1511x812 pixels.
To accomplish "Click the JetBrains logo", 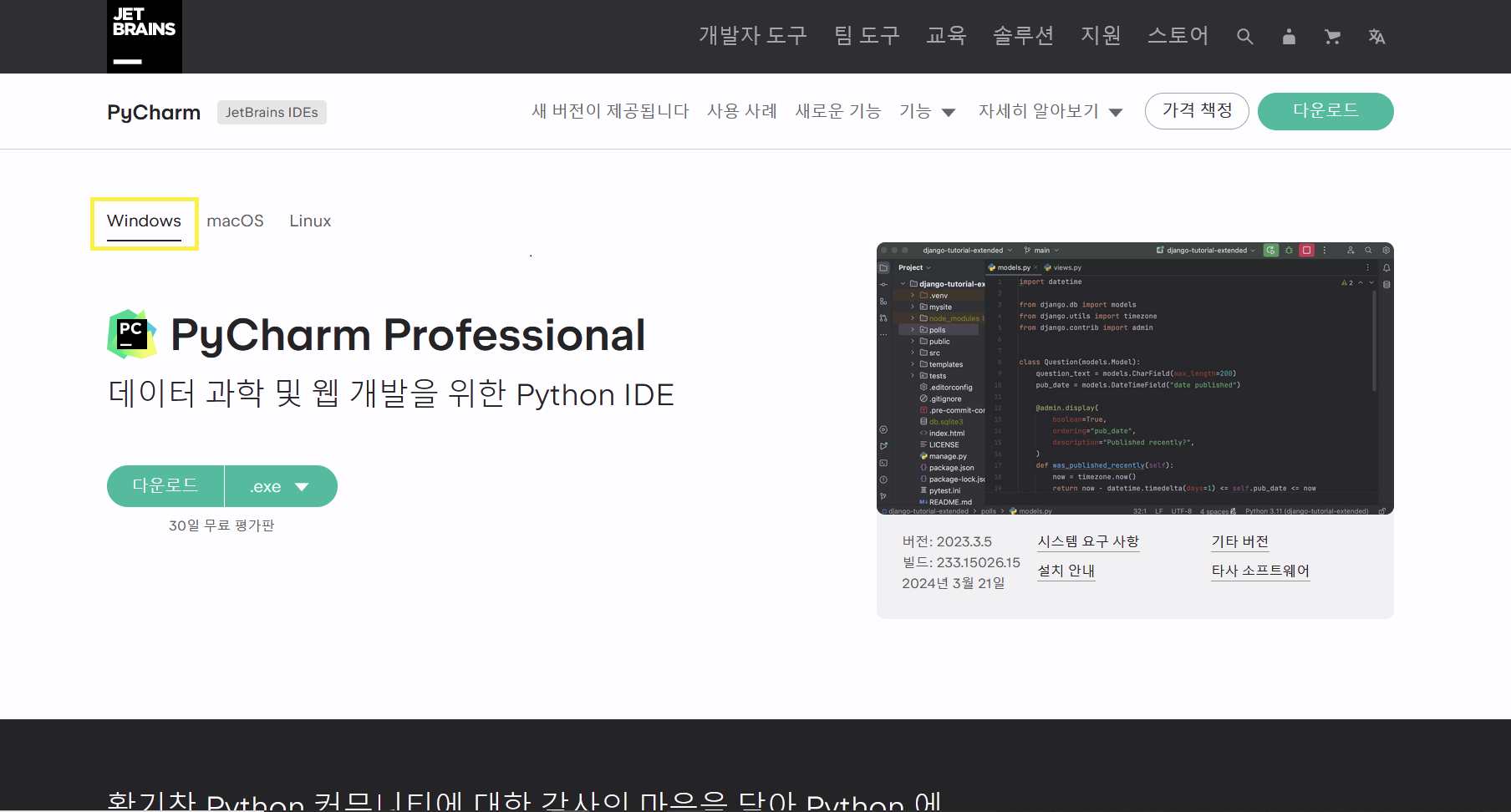I will point(145,36).
